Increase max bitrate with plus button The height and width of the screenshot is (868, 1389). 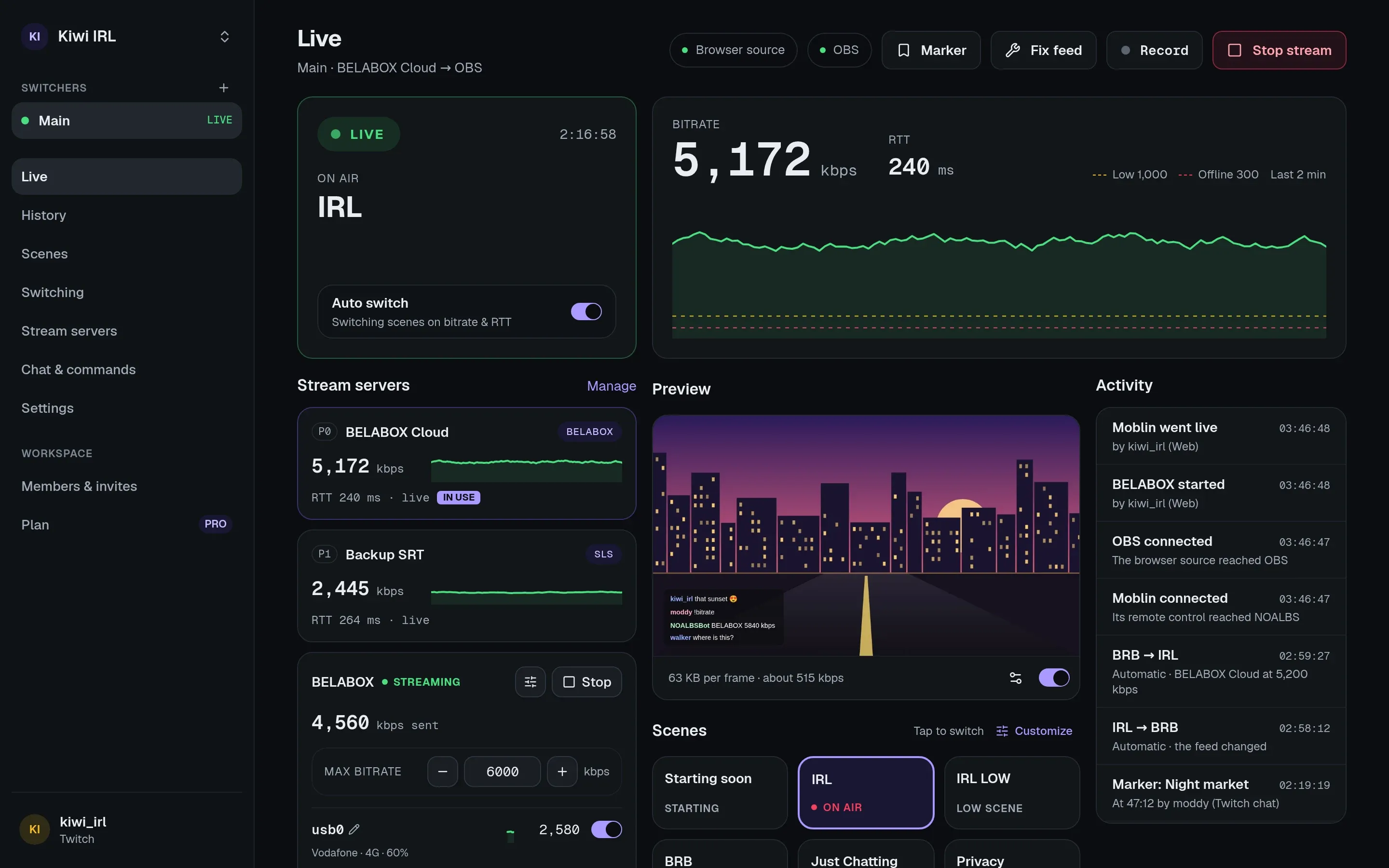[x=562, y=772]
